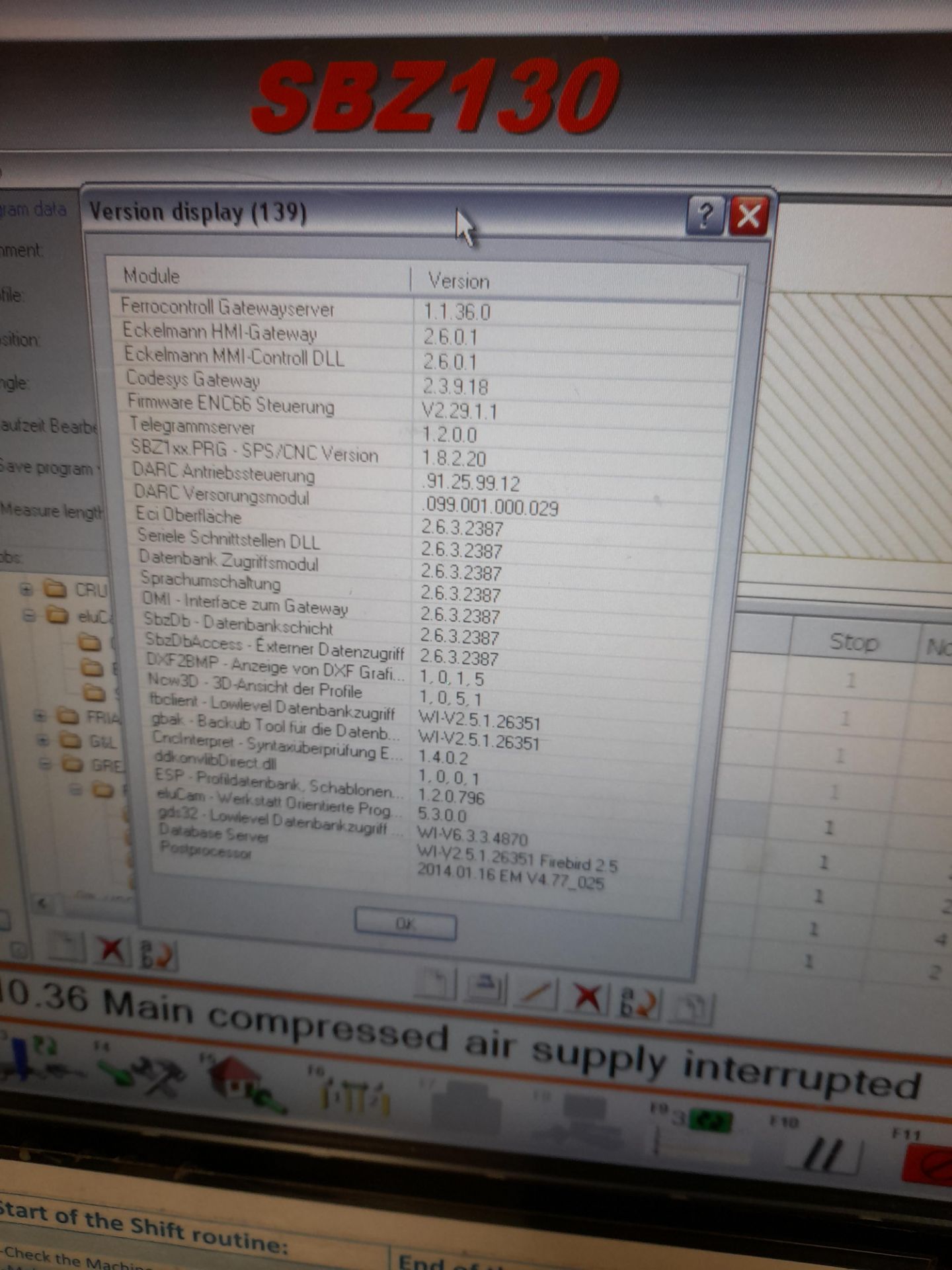Click the edit pencil icon under job table
The height and width of the screenshot is (1270, 952).
(537, 994)
